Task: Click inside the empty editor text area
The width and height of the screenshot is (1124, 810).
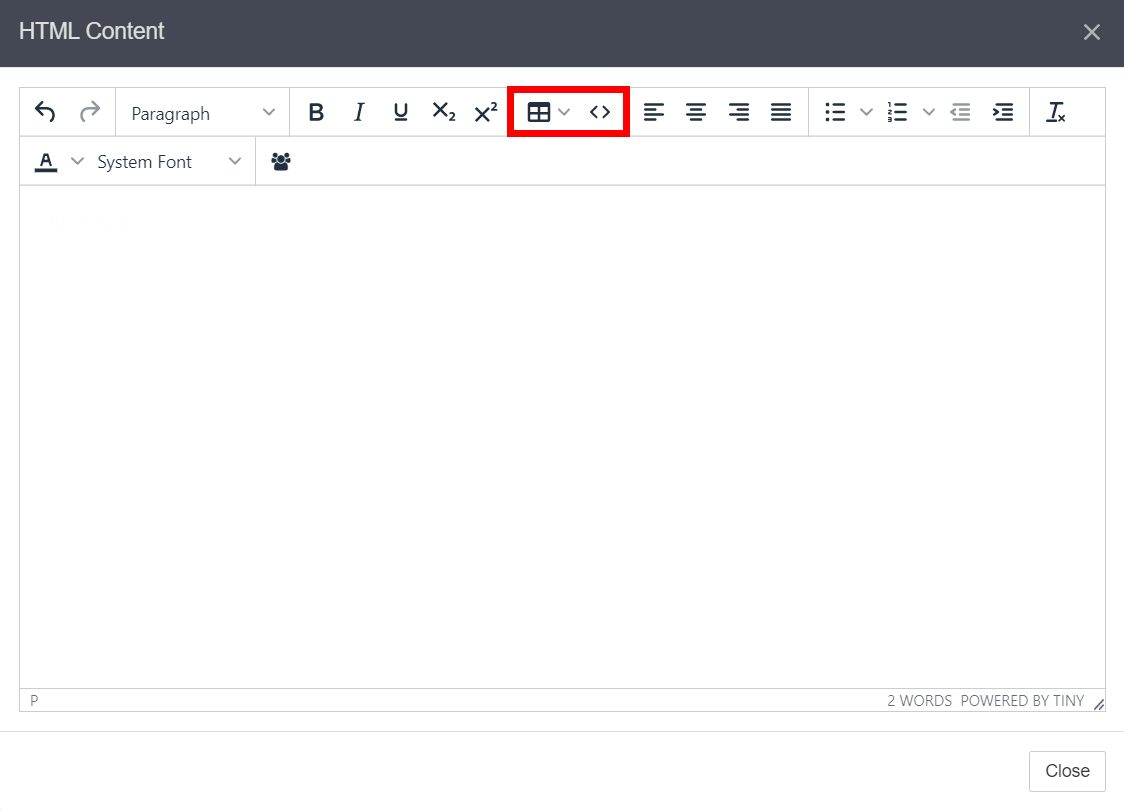Action: point(562,430)
